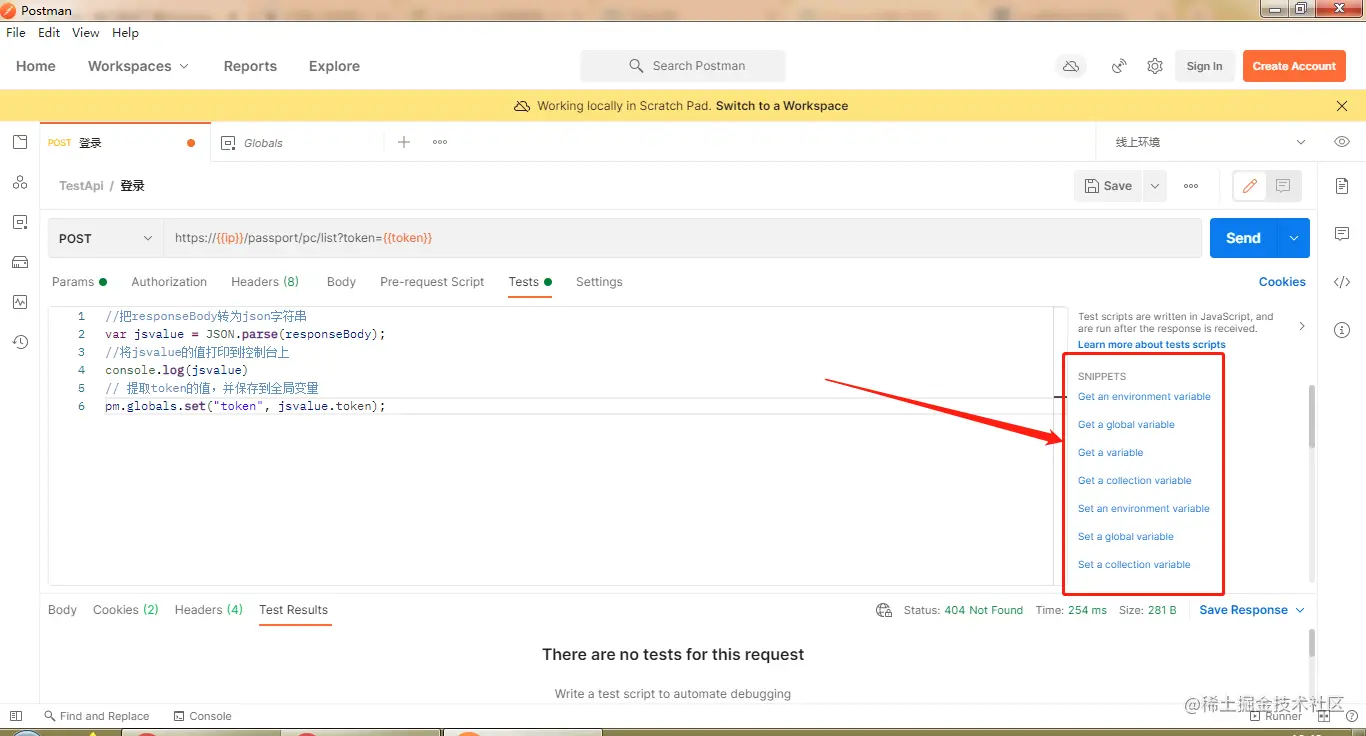Open the Documentation panel icon
1366x736 pixels.
[x=1342, y=186]
